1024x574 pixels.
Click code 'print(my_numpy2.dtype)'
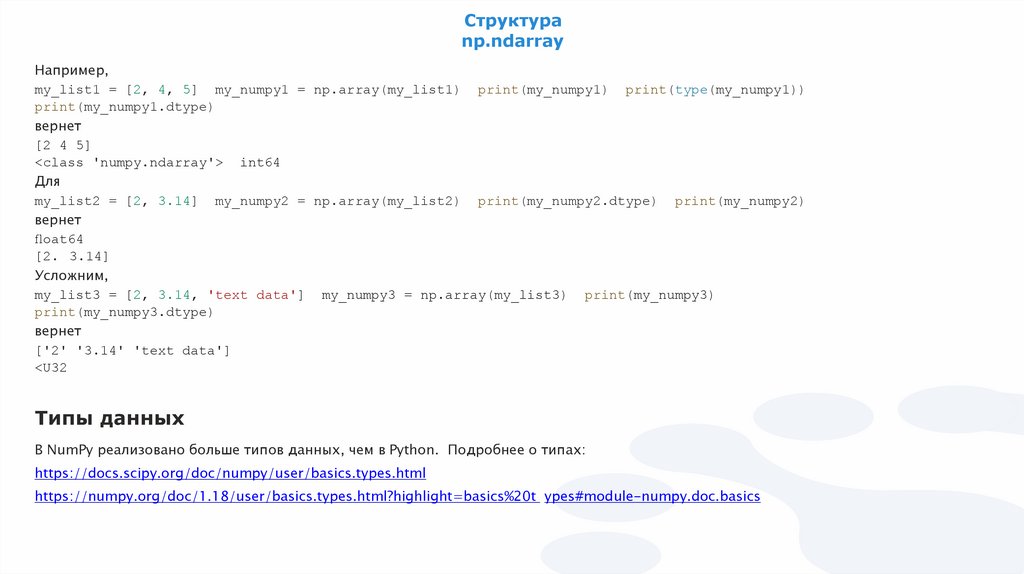[567, 202]
